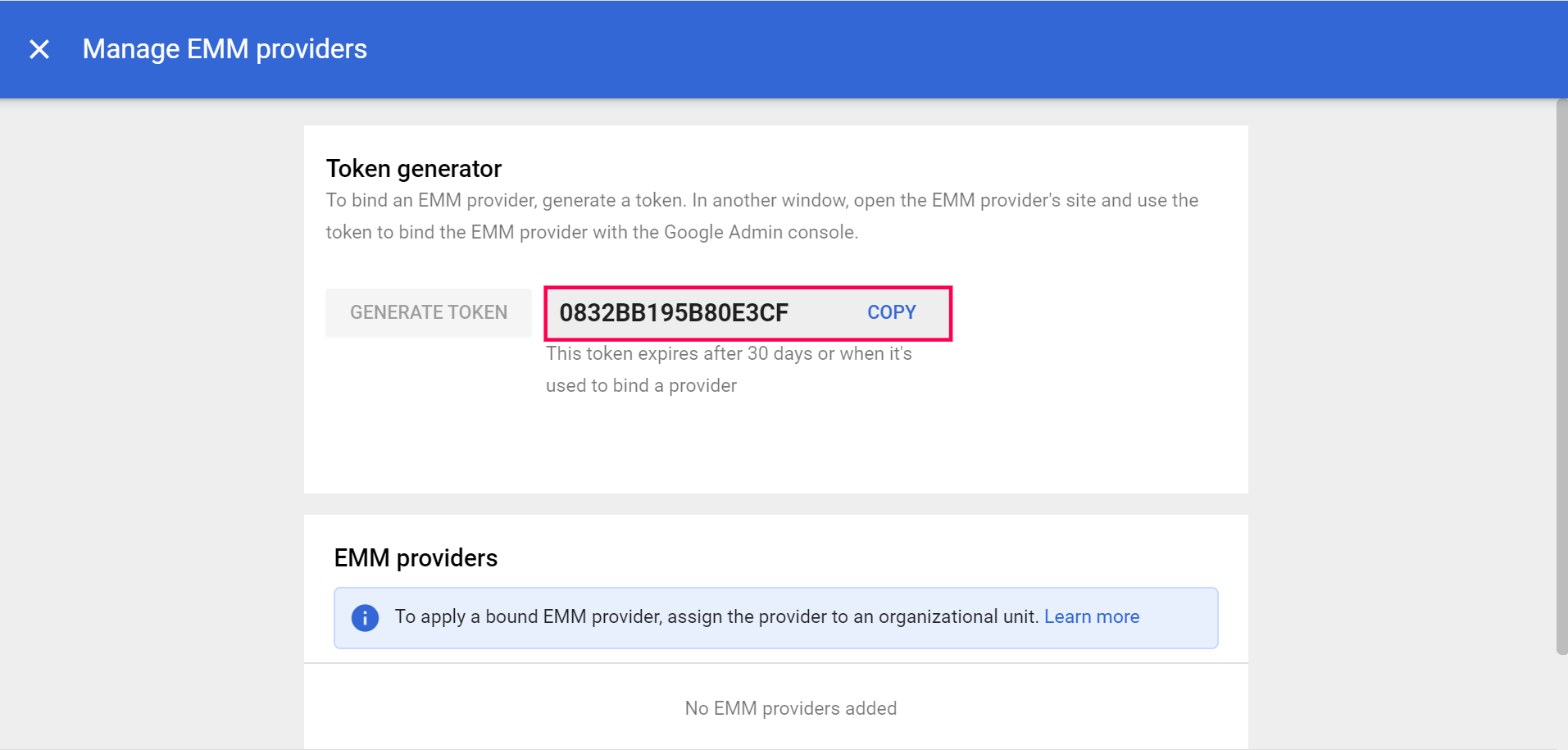
Task: Close the Manage EMM providers panel
Action: 39,49
